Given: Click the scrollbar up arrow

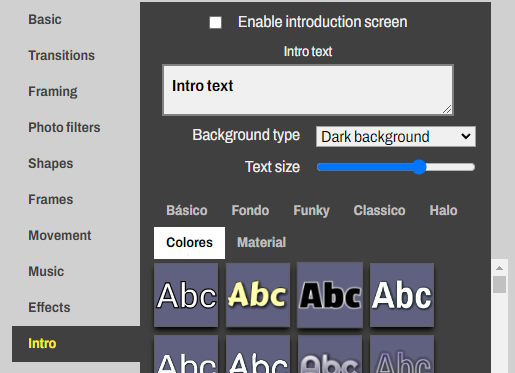Looking at the screenshot, I should 499,268.
